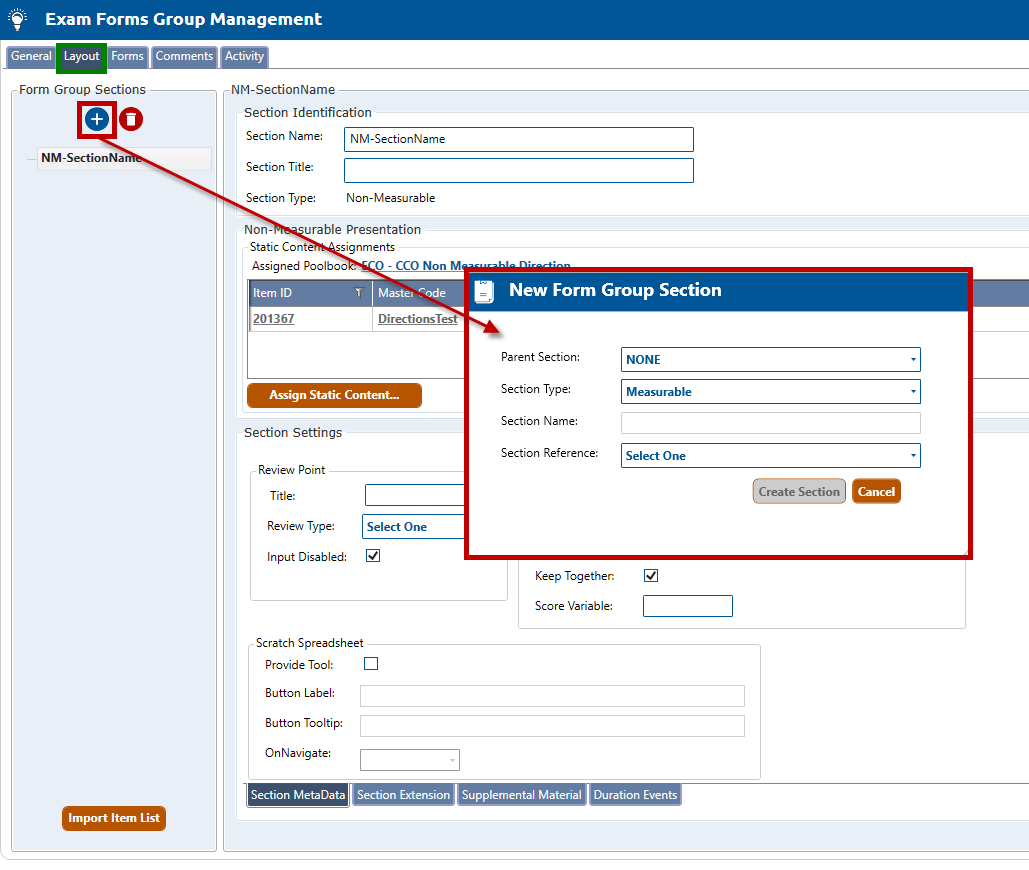Open the OnNavigate dropdown
The image size is (1029, 870).
click(409, 760)
